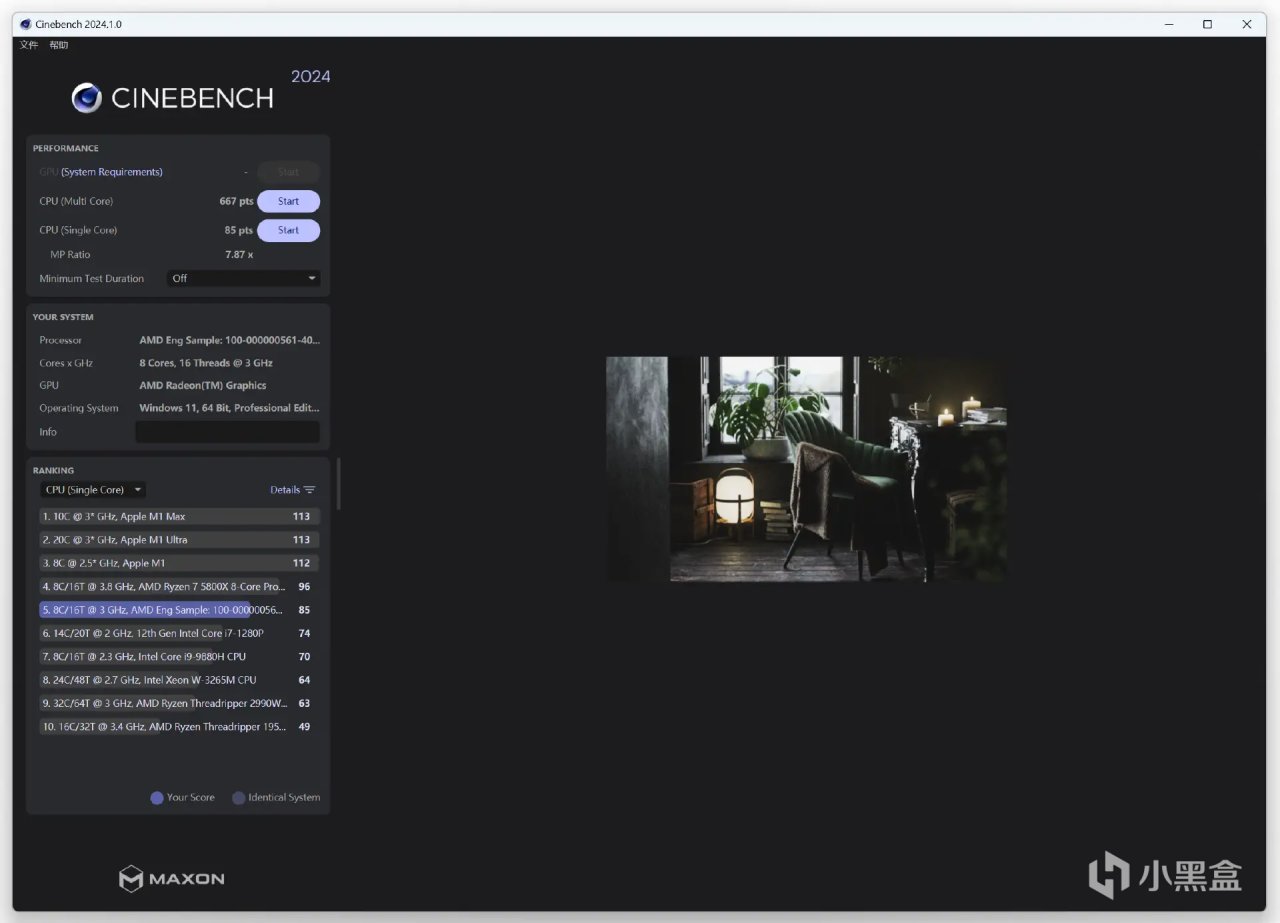Open the 帮助 menu
The width and height of the screenshot is (1280, 923).
[x=59, y=45]
